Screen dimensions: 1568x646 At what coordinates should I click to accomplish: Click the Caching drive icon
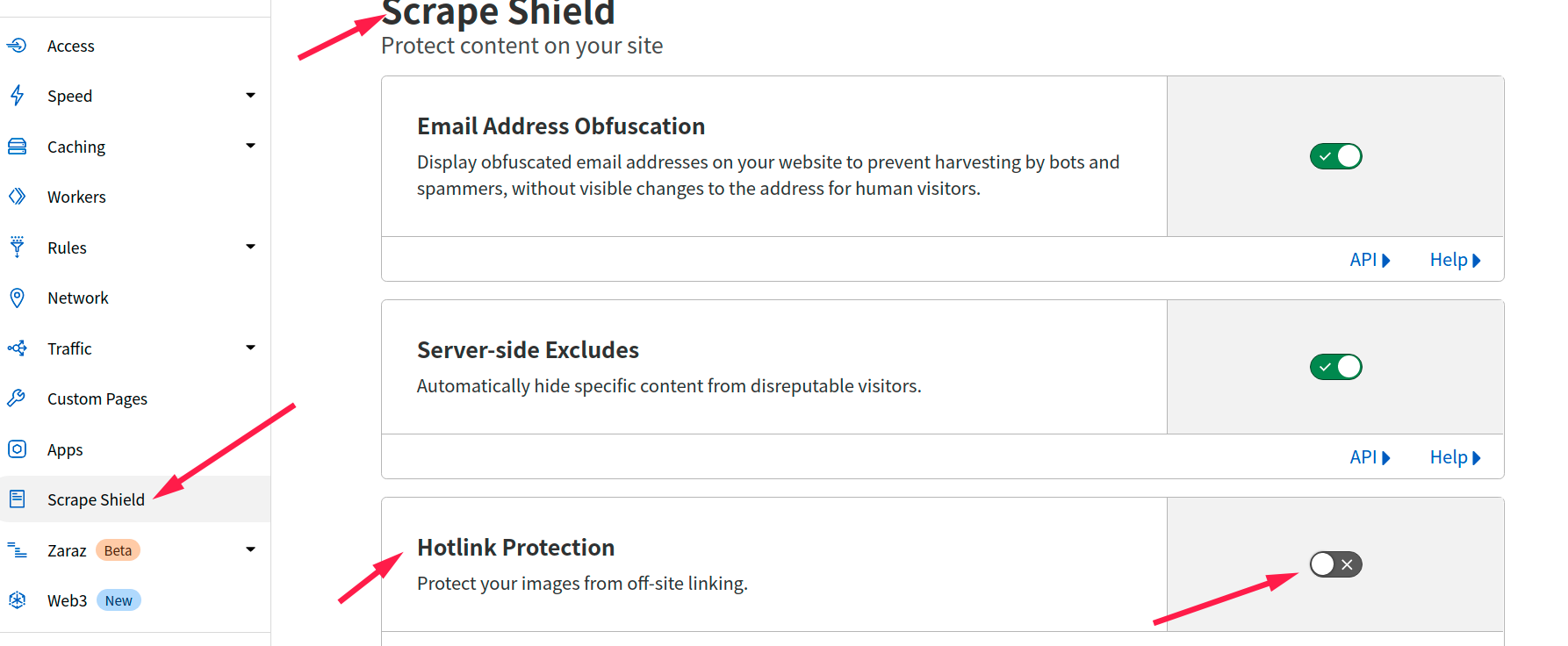[x=17, y=146]
